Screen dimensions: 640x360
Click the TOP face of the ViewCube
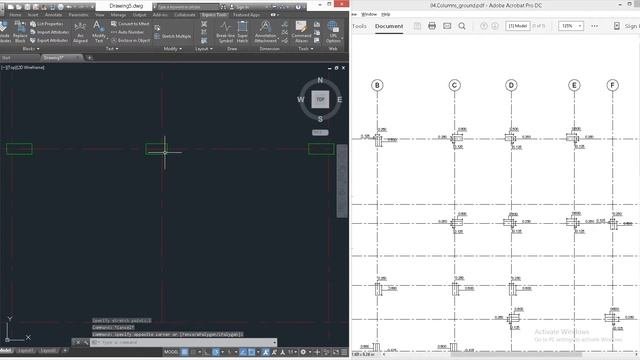(320, 99)
